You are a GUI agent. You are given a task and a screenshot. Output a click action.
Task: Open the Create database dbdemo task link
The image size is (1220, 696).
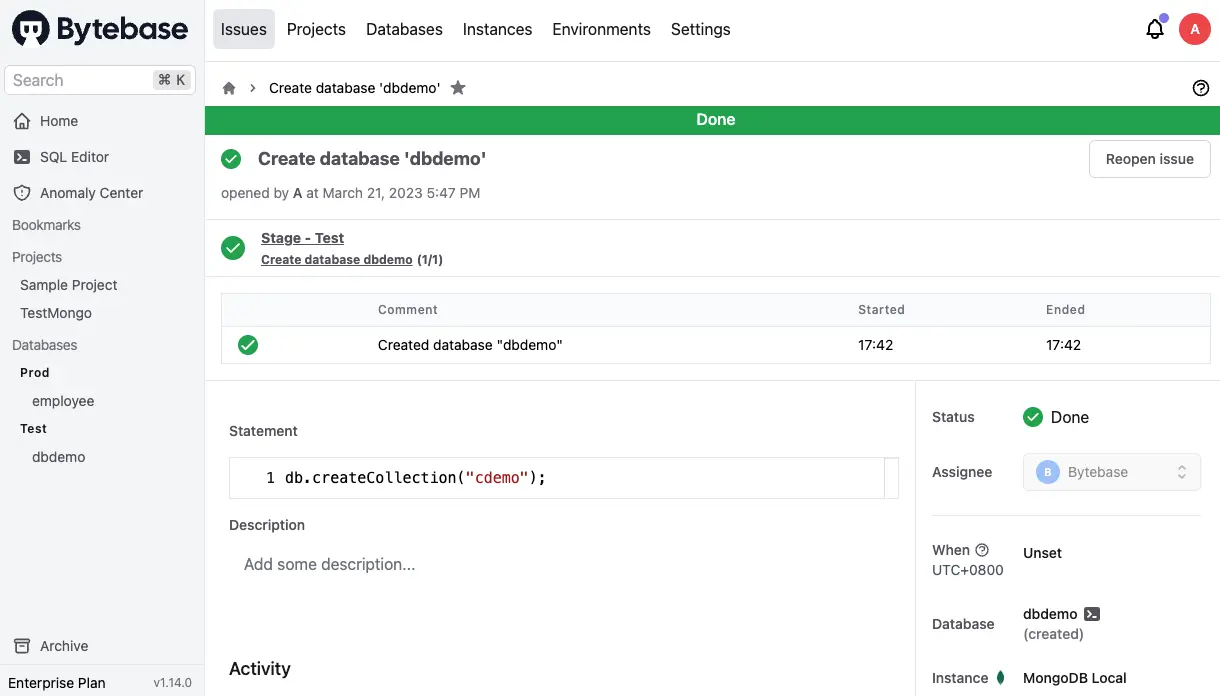point(337,259)
